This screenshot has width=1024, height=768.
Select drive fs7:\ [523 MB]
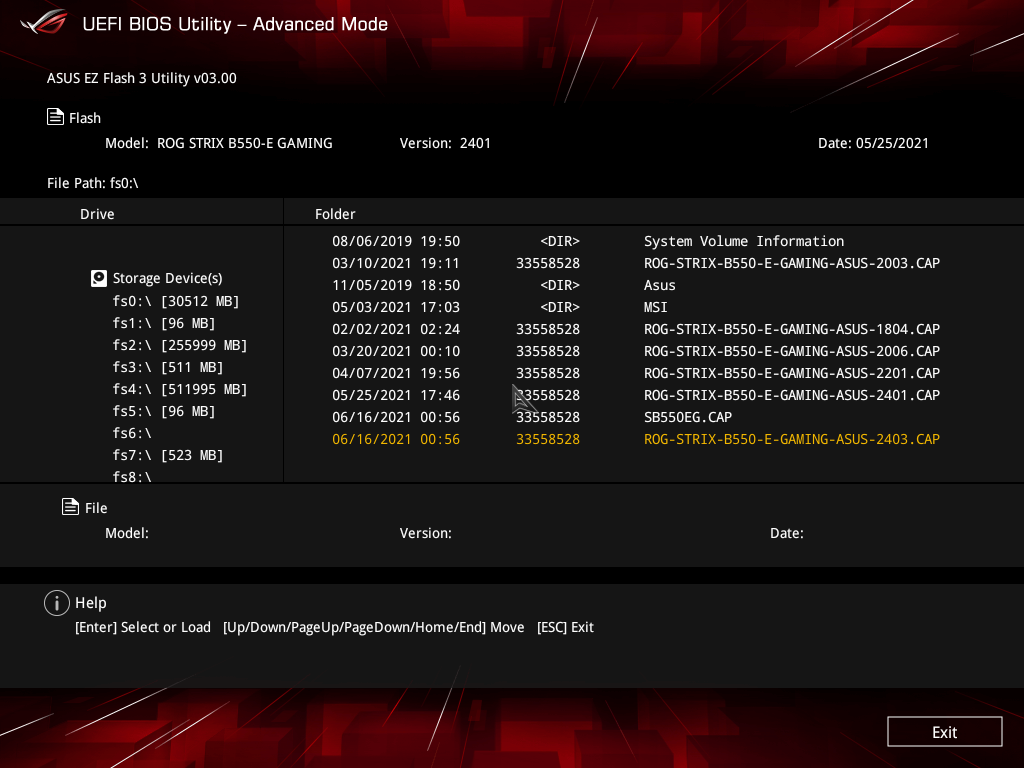[168, 455]
